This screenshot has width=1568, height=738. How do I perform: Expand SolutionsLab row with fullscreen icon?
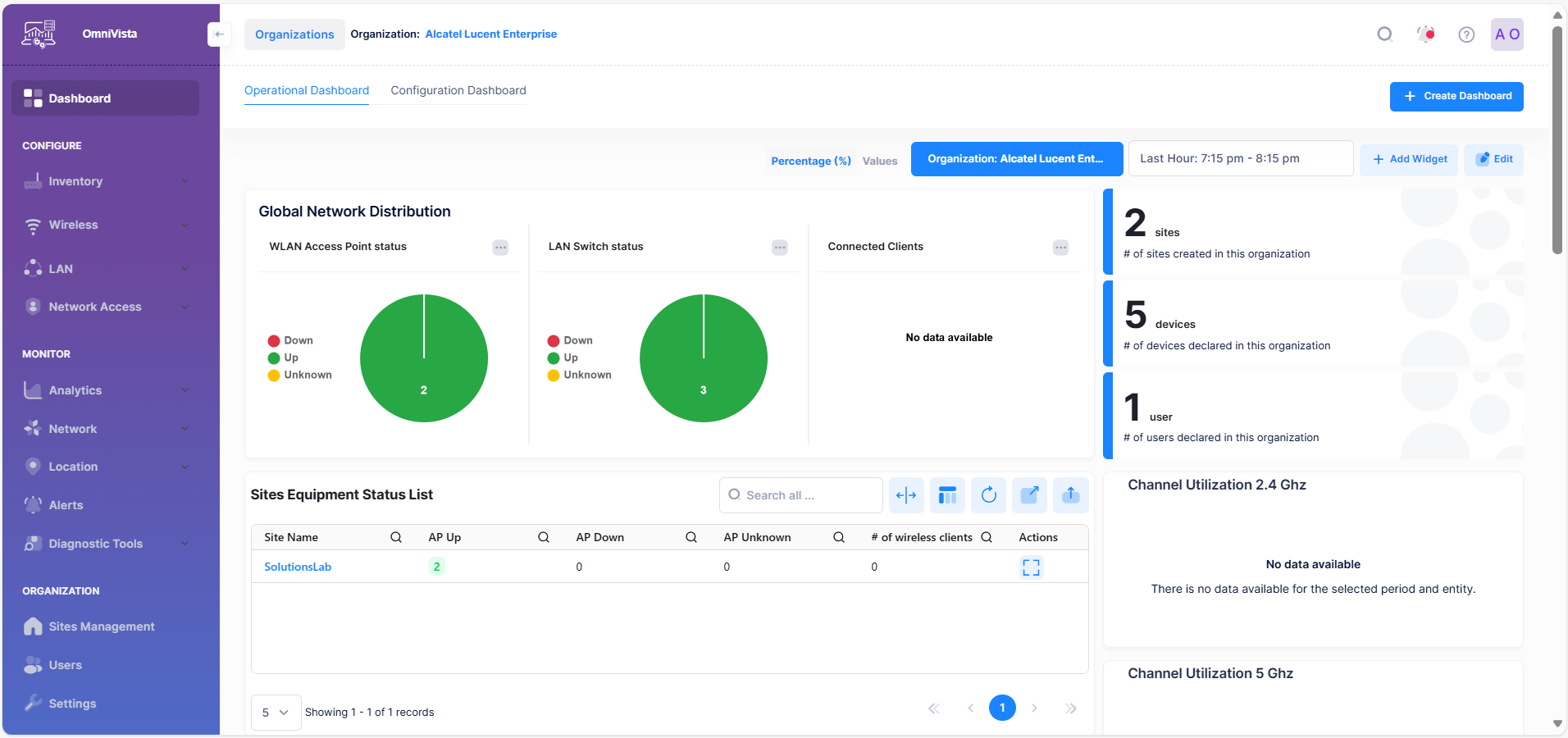click(x=1031, y=567)
